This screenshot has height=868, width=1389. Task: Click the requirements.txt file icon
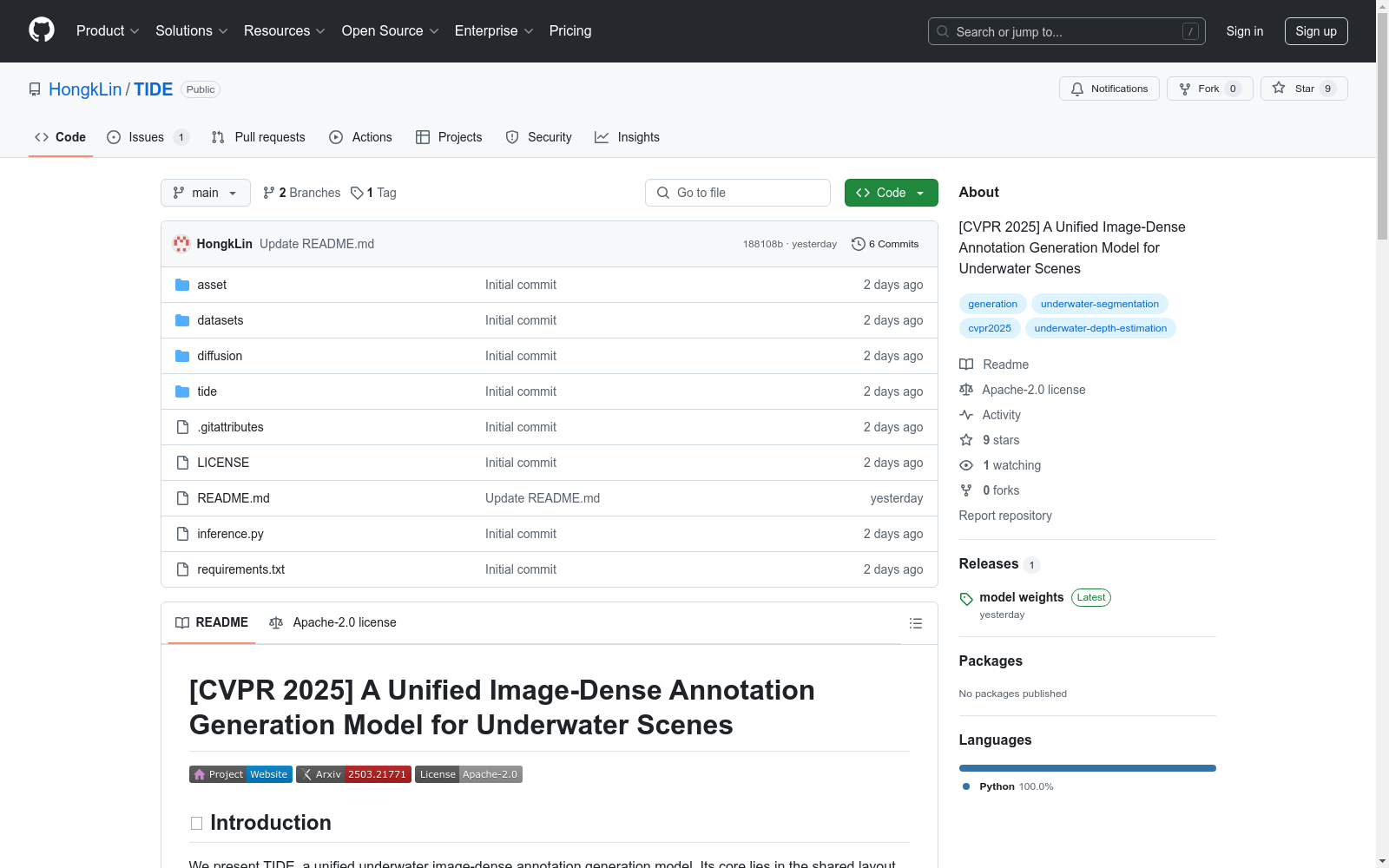coord(182,569)
